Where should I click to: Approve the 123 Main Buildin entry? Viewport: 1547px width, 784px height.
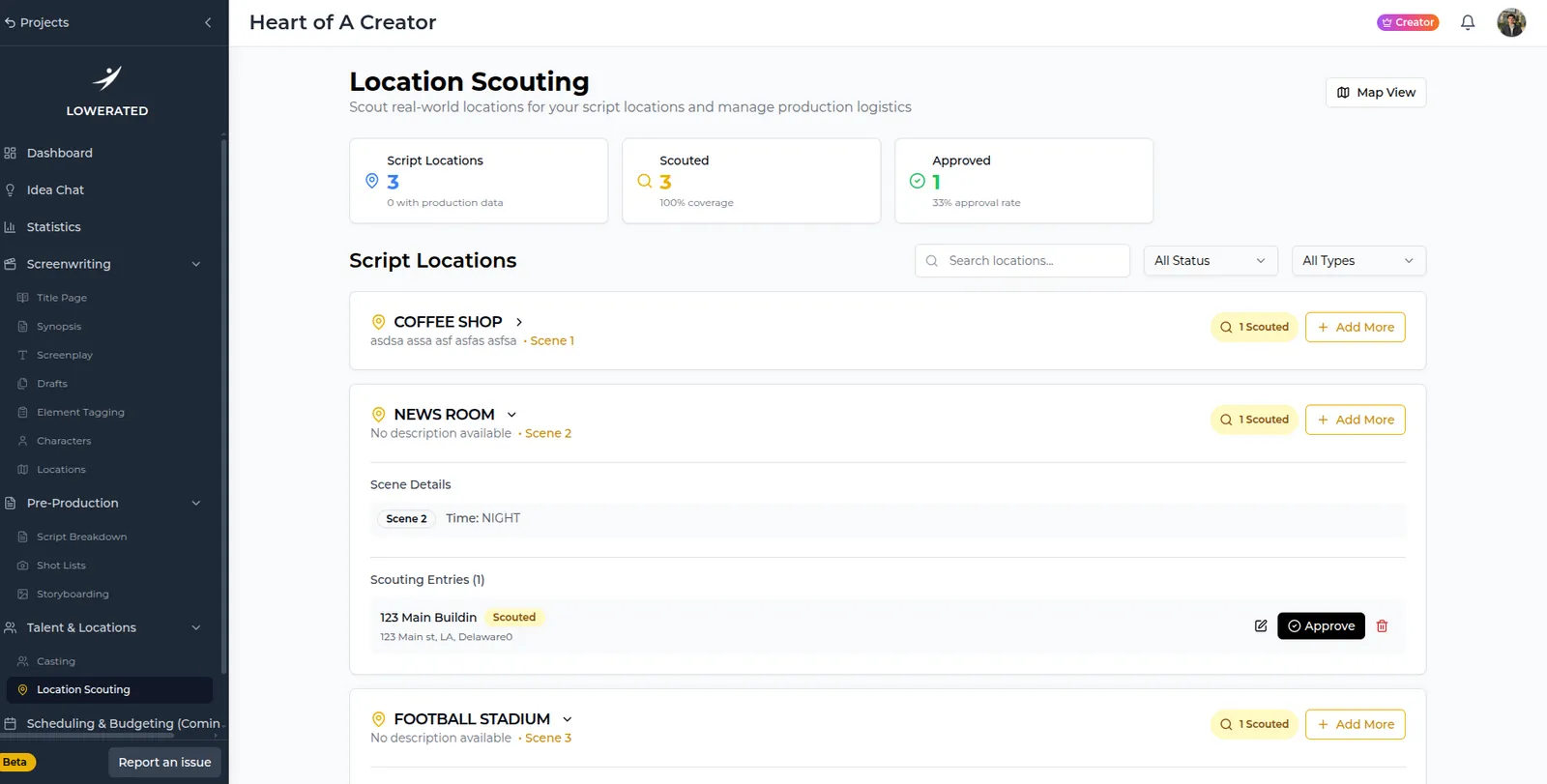(x=1321, y=626)
